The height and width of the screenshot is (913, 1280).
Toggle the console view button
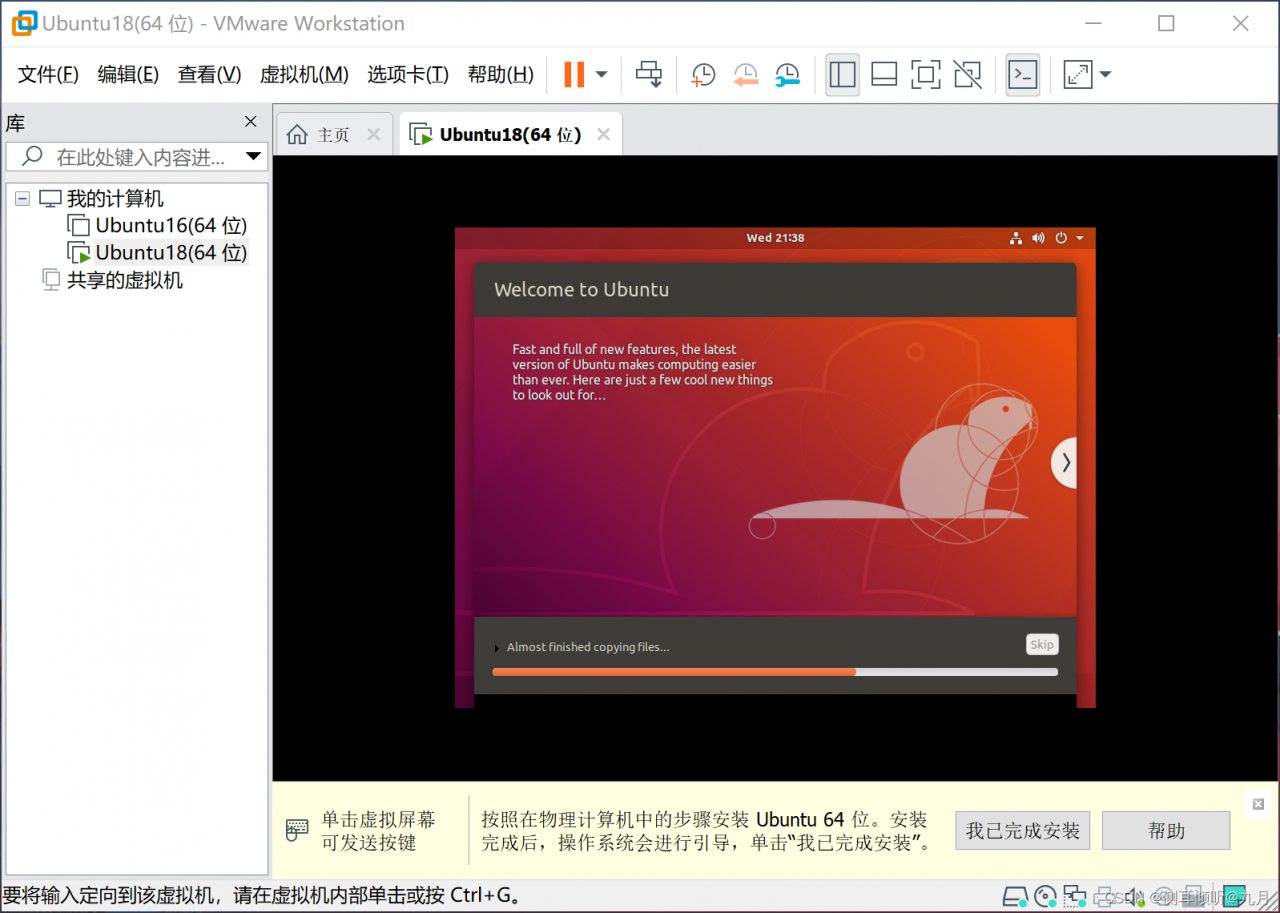click(1023, 74)
